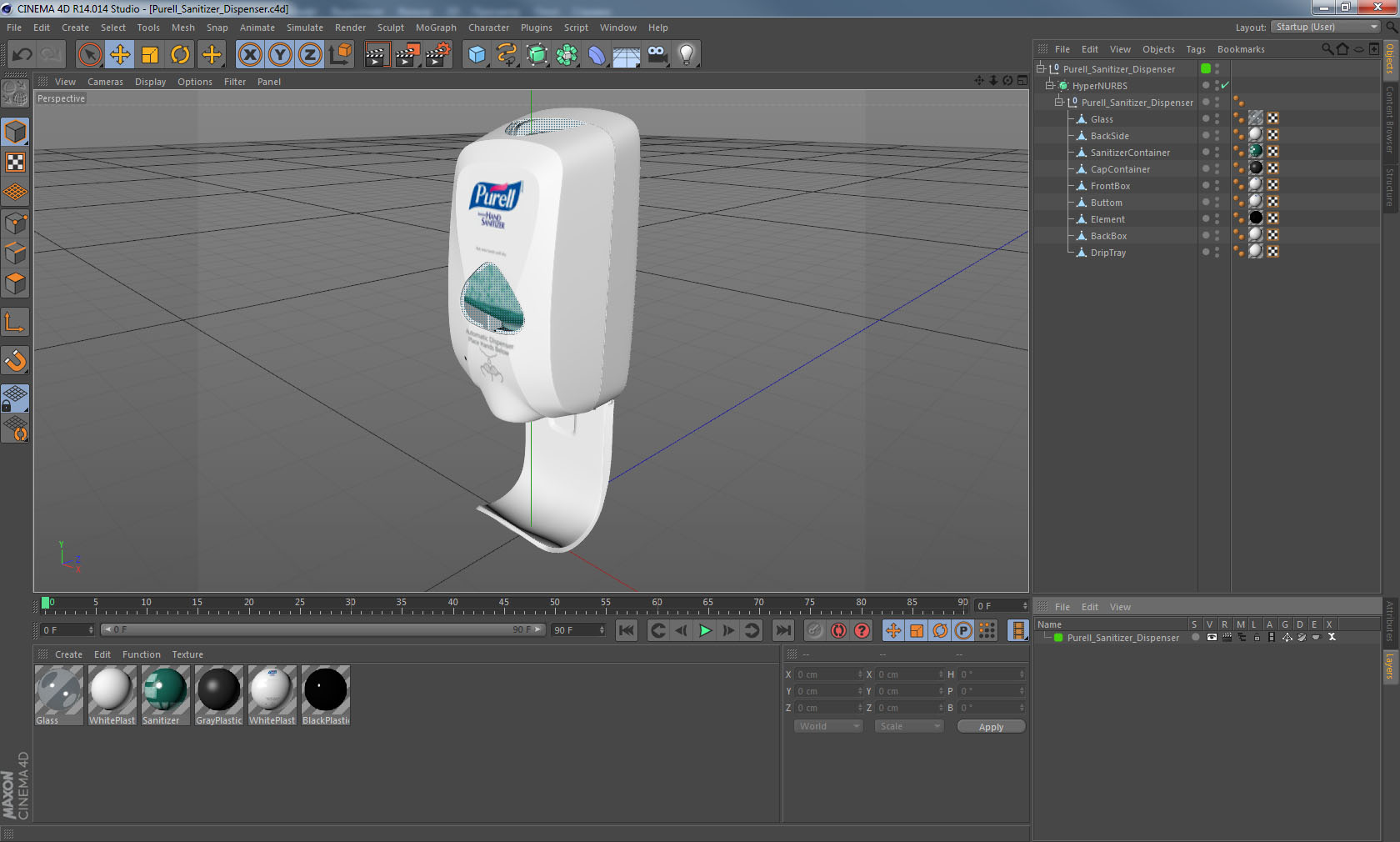
Task: Open the Scale mode dropdown
Action: pyautogui.click(x=908, y=726)
